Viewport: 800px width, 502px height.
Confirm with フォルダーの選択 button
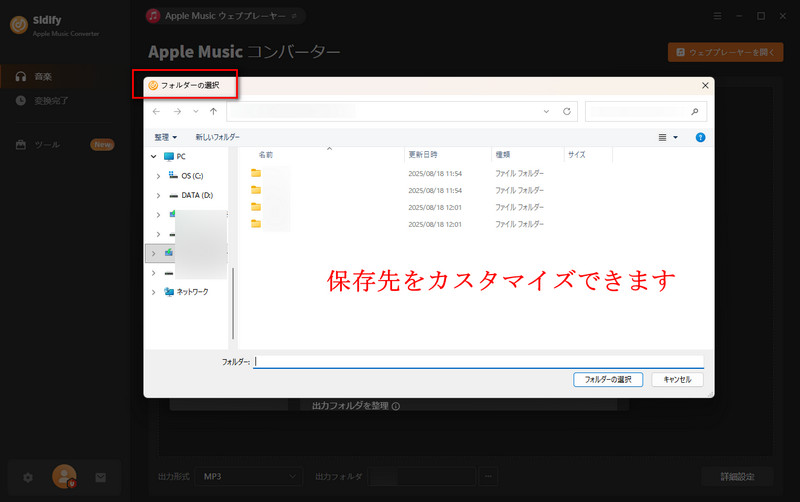[608, 380]
